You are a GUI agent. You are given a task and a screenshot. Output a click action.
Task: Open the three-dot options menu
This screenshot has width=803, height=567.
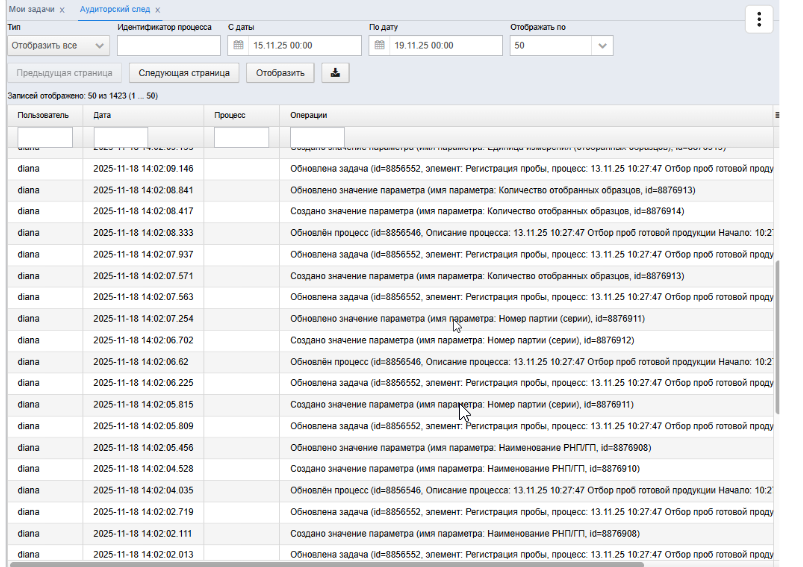pos(759,19)
